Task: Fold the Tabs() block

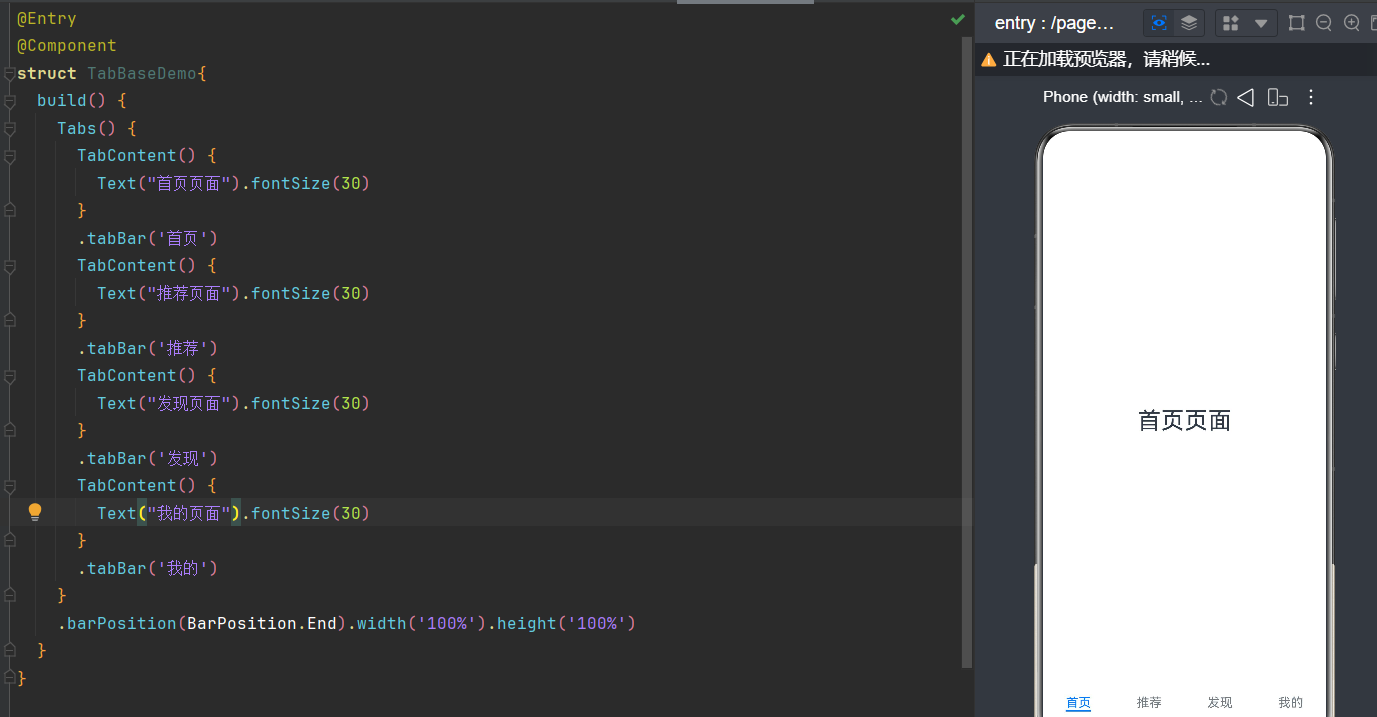Action: click(9, 128)
